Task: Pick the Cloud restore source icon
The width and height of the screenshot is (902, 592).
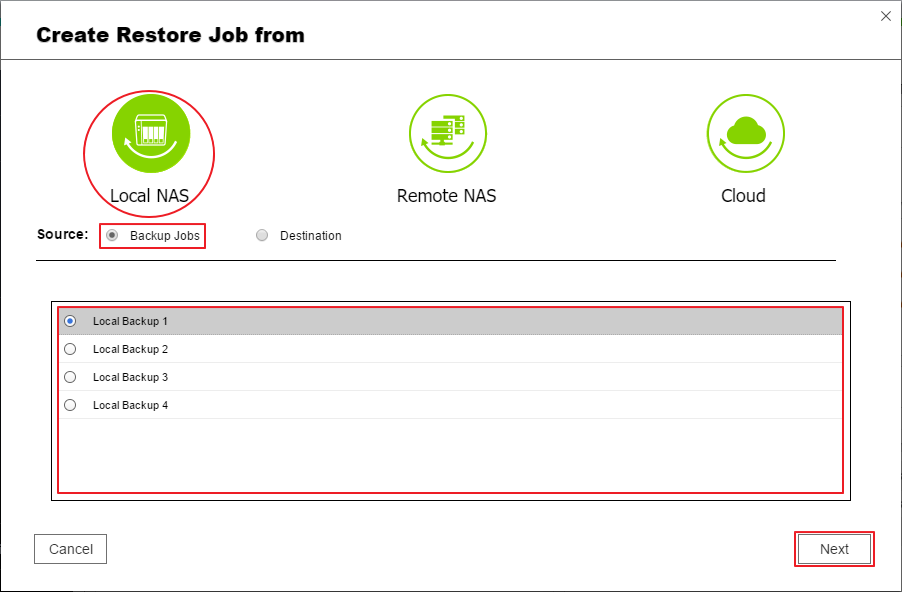Action: click(745, 133)
